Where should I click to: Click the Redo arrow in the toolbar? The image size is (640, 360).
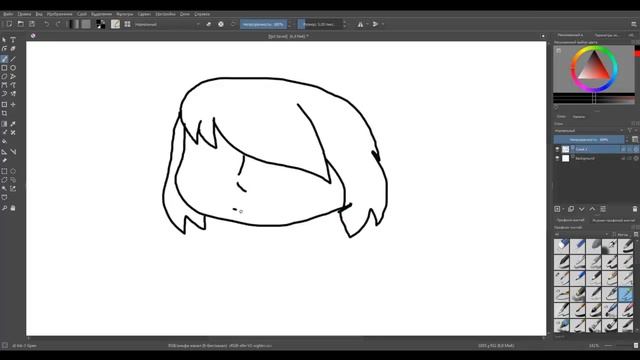[x=58, y=24]
